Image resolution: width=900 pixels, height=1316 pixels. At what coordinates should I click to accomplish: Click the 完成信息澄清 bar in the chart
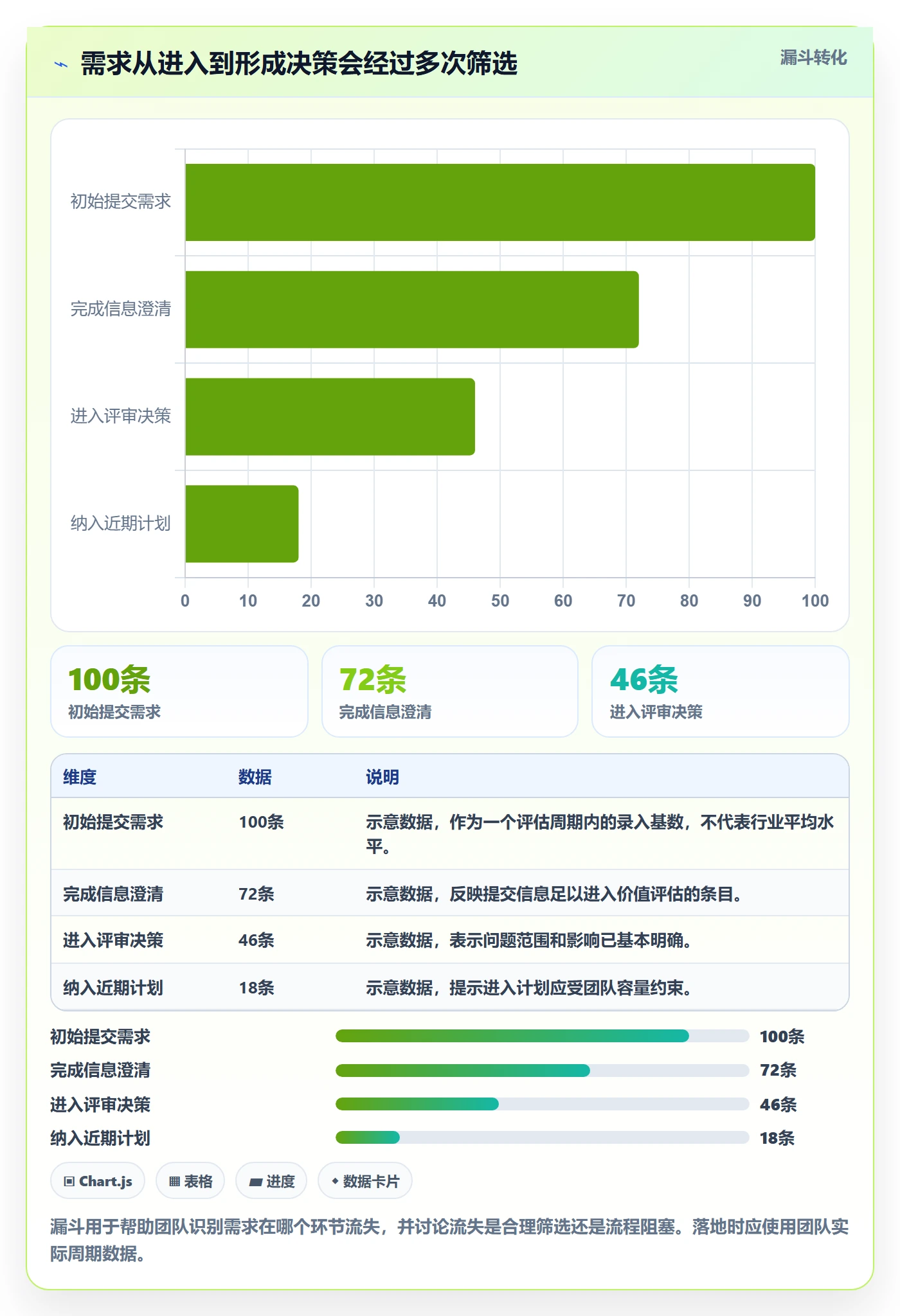pyautogui.click(x=412, y=310)
